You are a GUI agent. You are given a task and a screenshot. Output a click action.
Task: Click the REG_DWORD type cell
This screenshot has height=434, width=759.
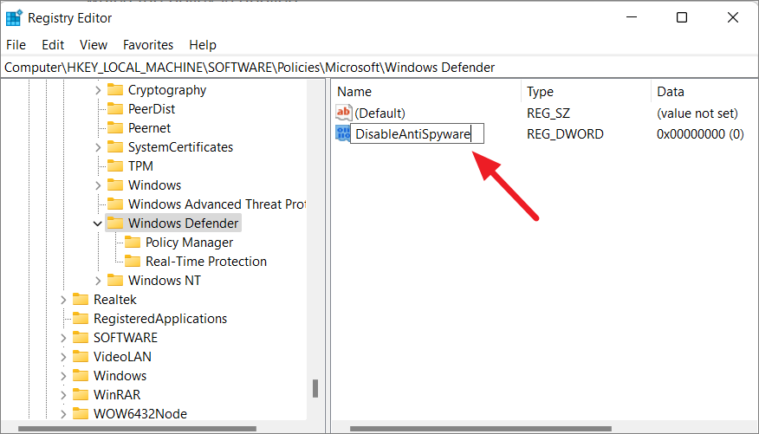565,134
